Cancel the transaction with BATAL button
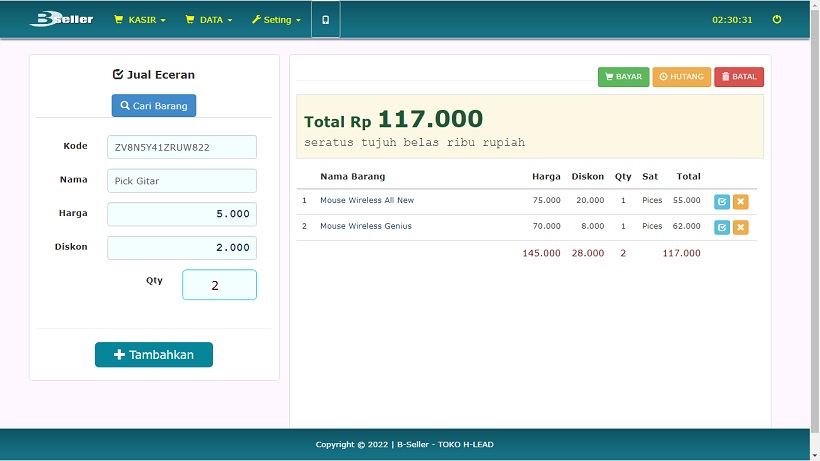The image size is (820, 461). (x=739, y=77)
